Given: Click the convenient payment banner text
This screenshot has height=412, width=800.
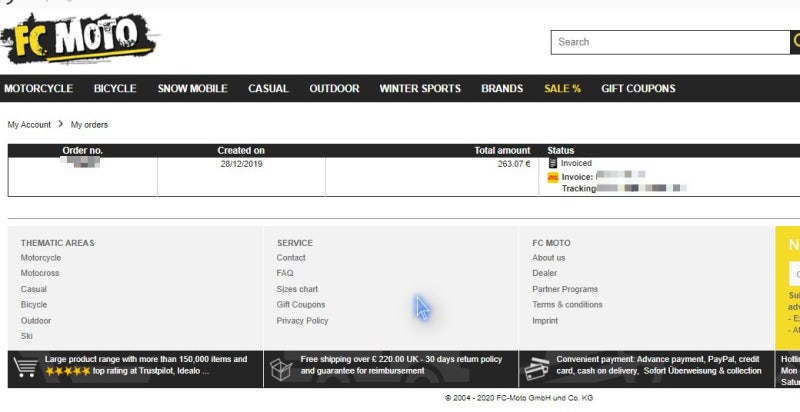Looking at the screenshot, I should 659,365.
